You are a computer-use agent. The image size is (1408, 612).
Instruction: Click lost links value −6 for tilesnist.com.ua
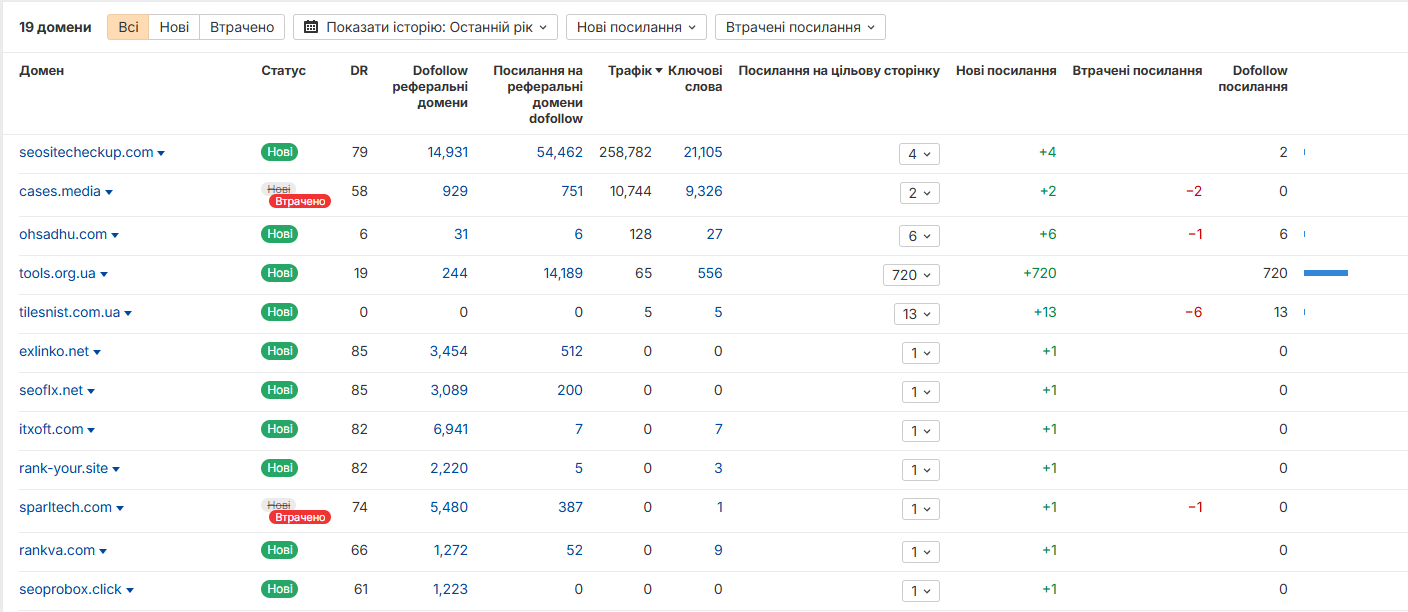[1194, 312]
